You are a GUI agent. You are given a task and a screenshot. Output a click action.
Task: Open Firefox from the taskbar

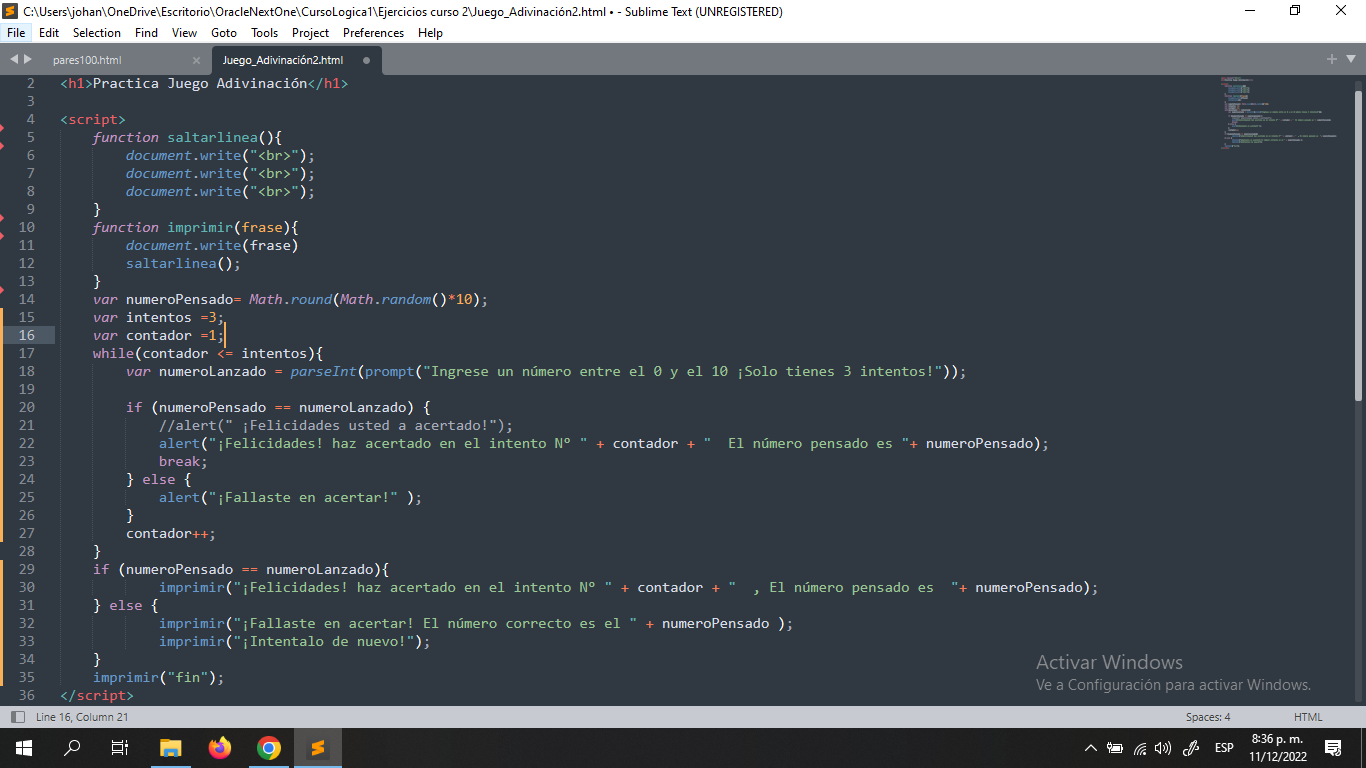click(x=220, y=748)
